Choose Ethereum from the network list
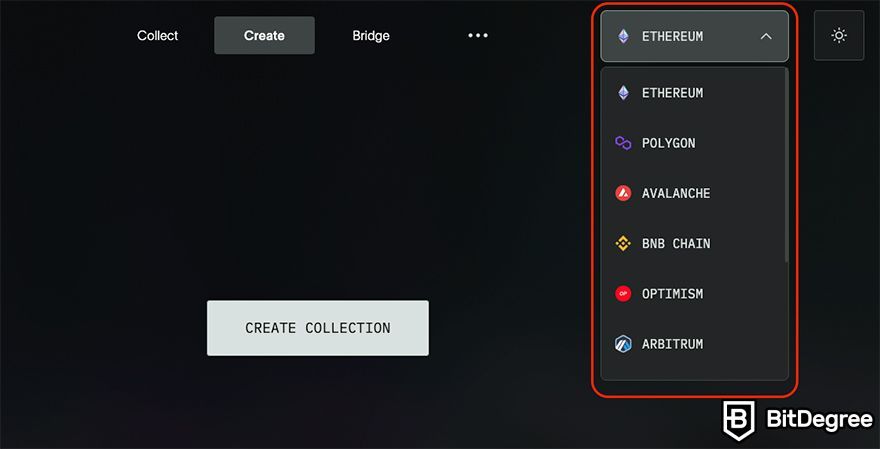Viewport: 880px width, 449px height. (x=693, y=93)
